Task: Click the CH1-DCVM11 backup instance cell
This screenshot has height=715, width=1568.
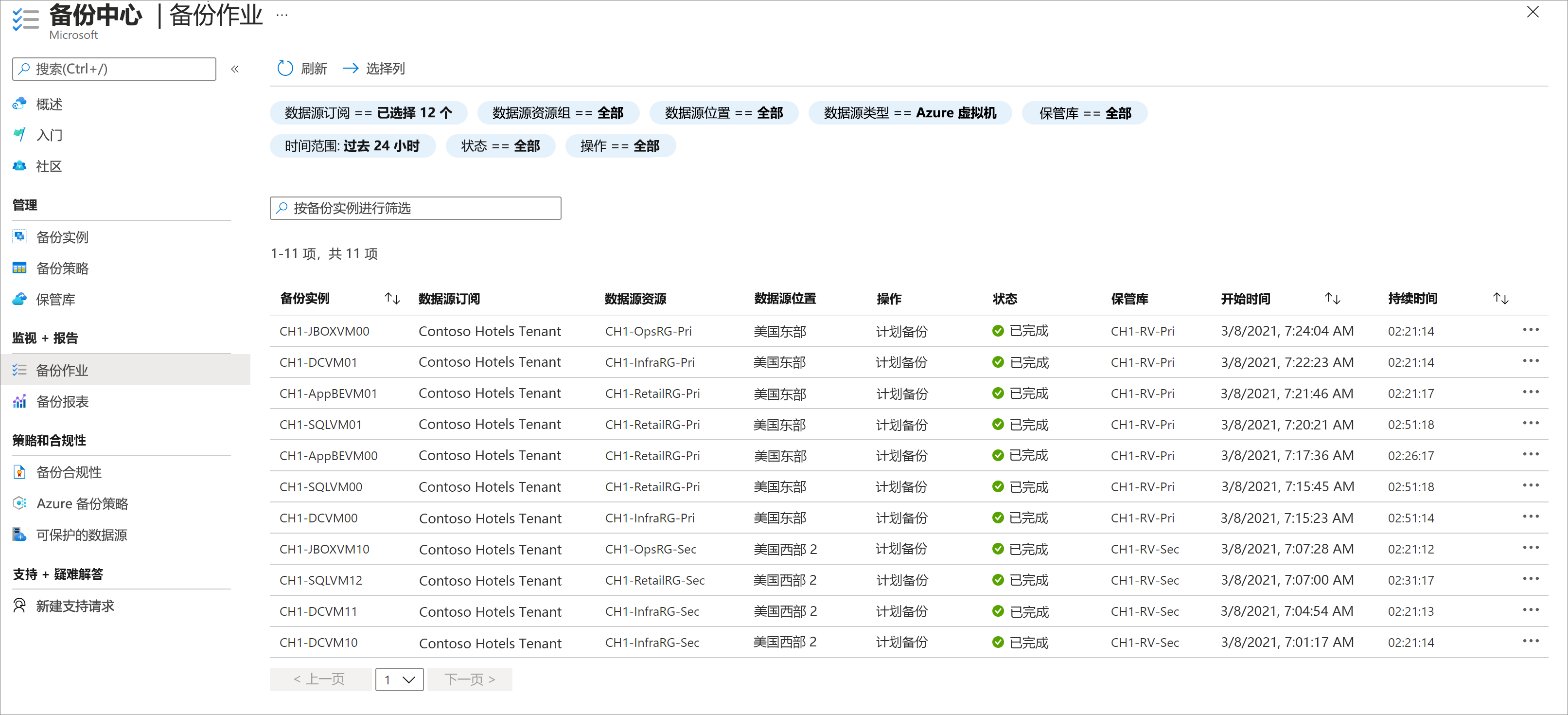Action: [318, 611]
